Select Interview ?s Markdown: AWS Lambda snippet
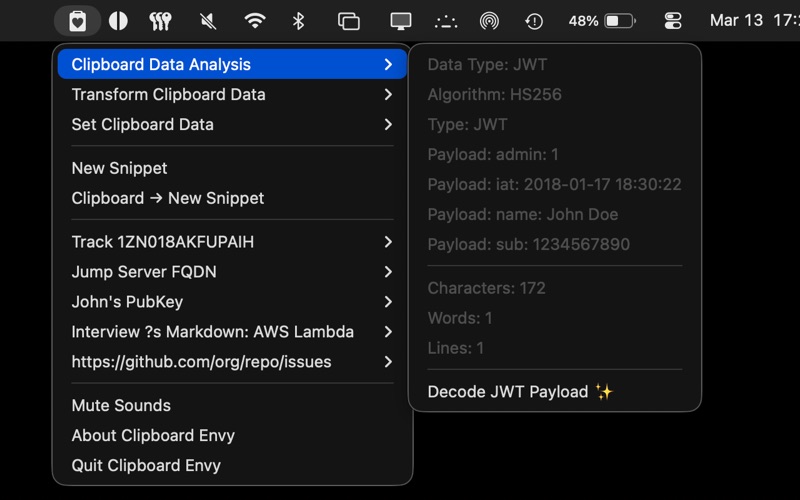 click(x=232, y=332)
